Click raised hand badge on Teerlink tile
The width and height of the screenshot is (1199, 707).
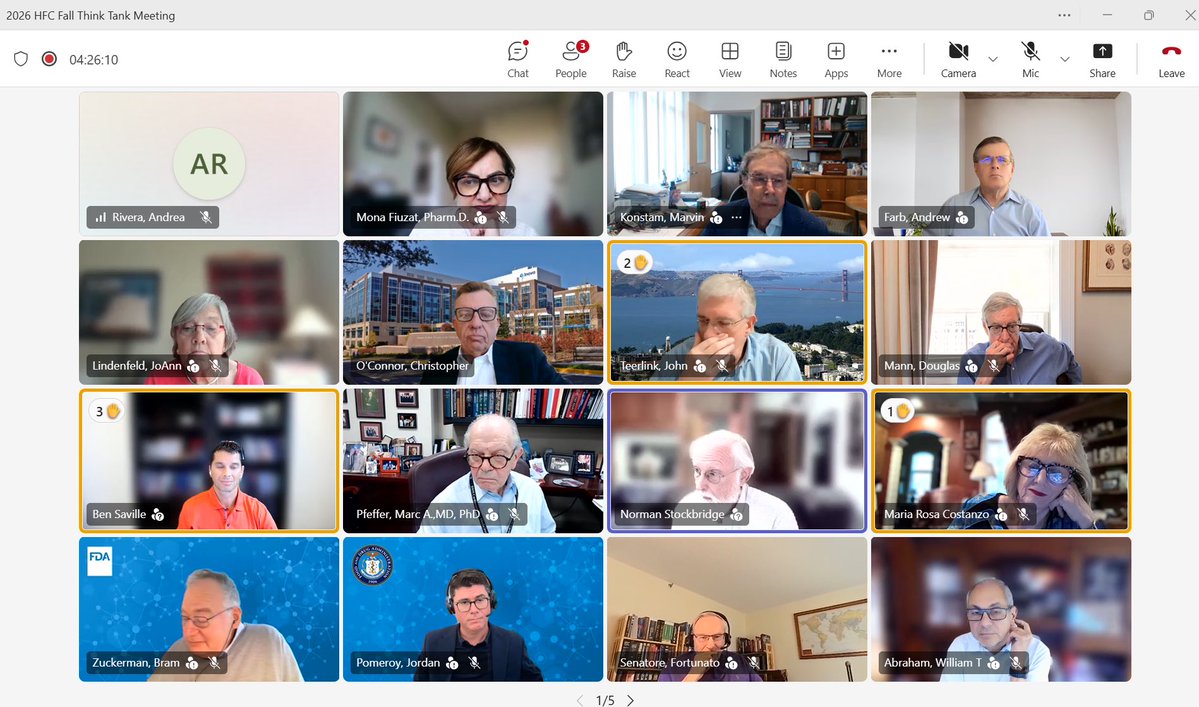(x=634, y=263)
